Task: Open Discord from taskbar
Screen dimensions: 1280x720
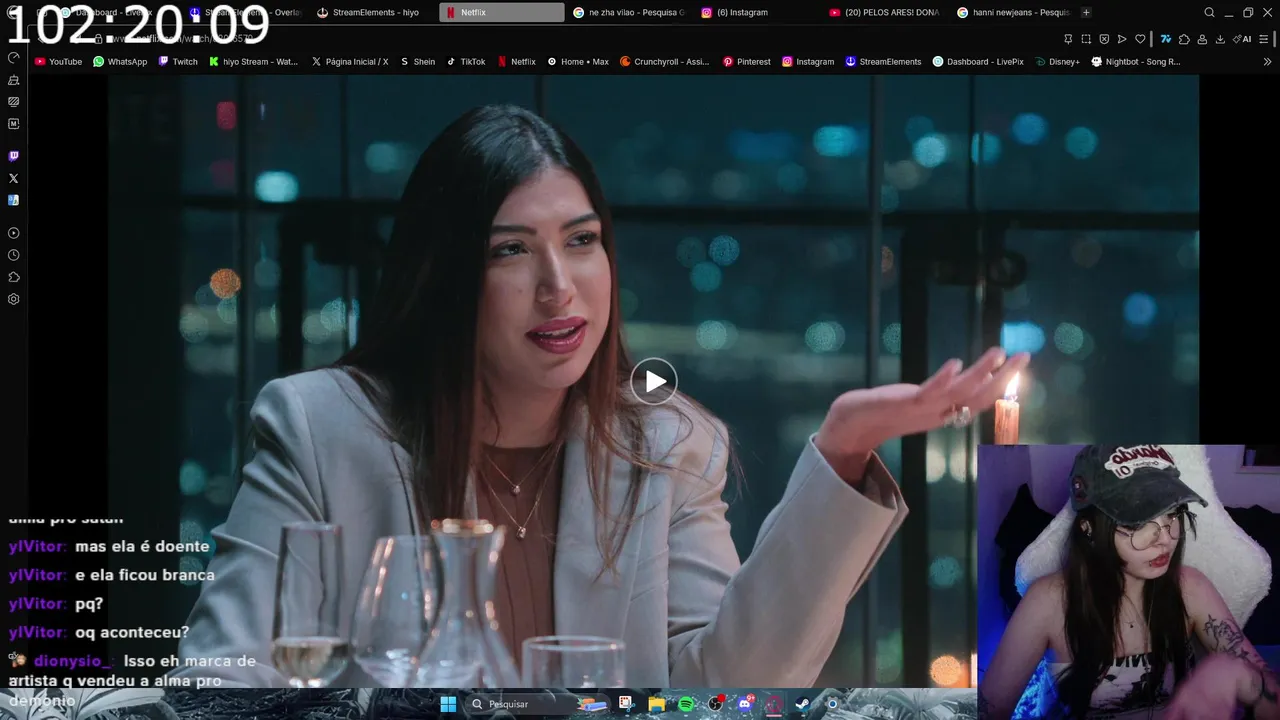Action: point(746,704)
